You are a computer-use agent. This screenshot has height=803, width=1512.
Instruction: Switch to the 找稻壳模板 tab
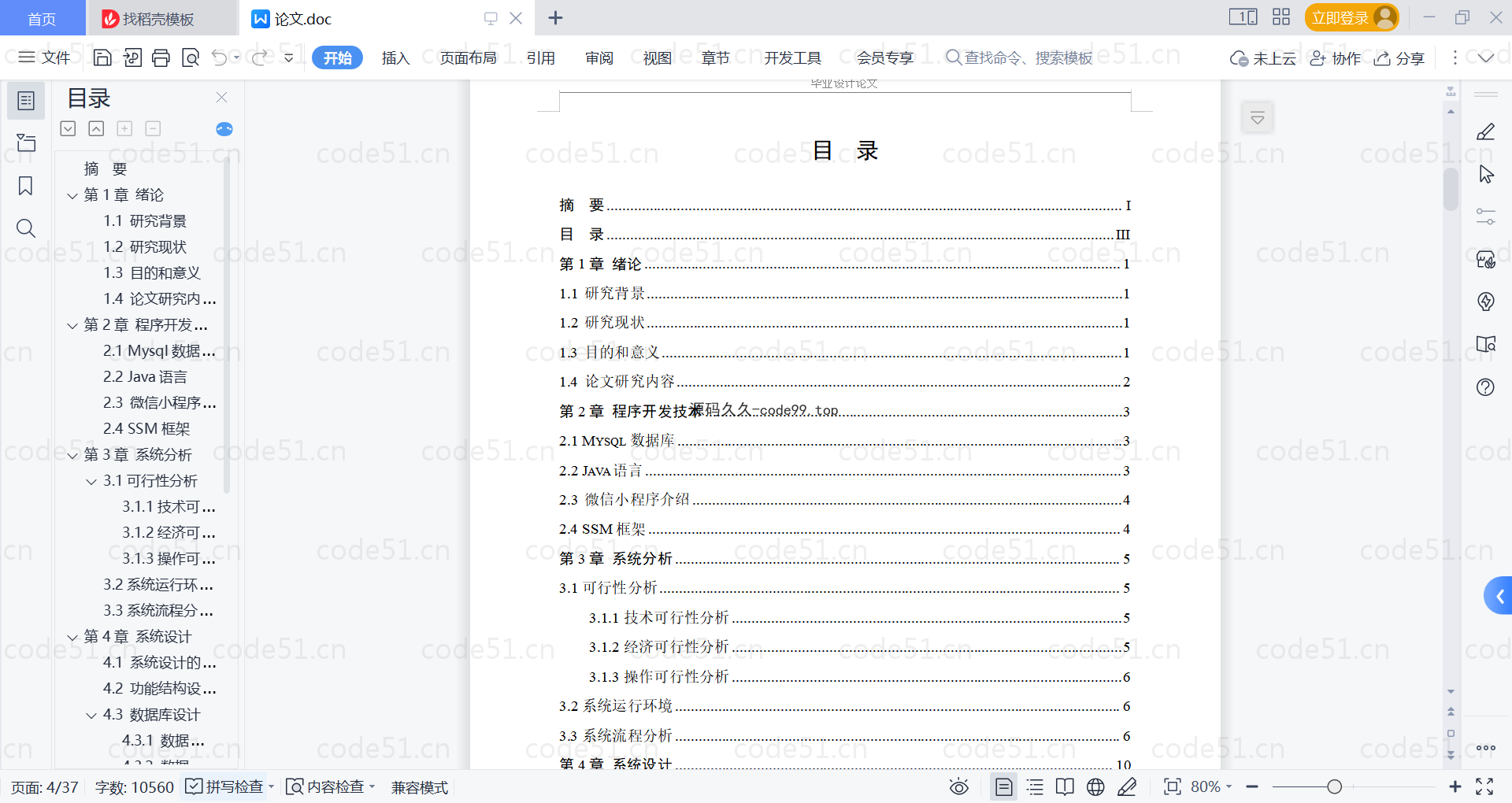[162, 18]
